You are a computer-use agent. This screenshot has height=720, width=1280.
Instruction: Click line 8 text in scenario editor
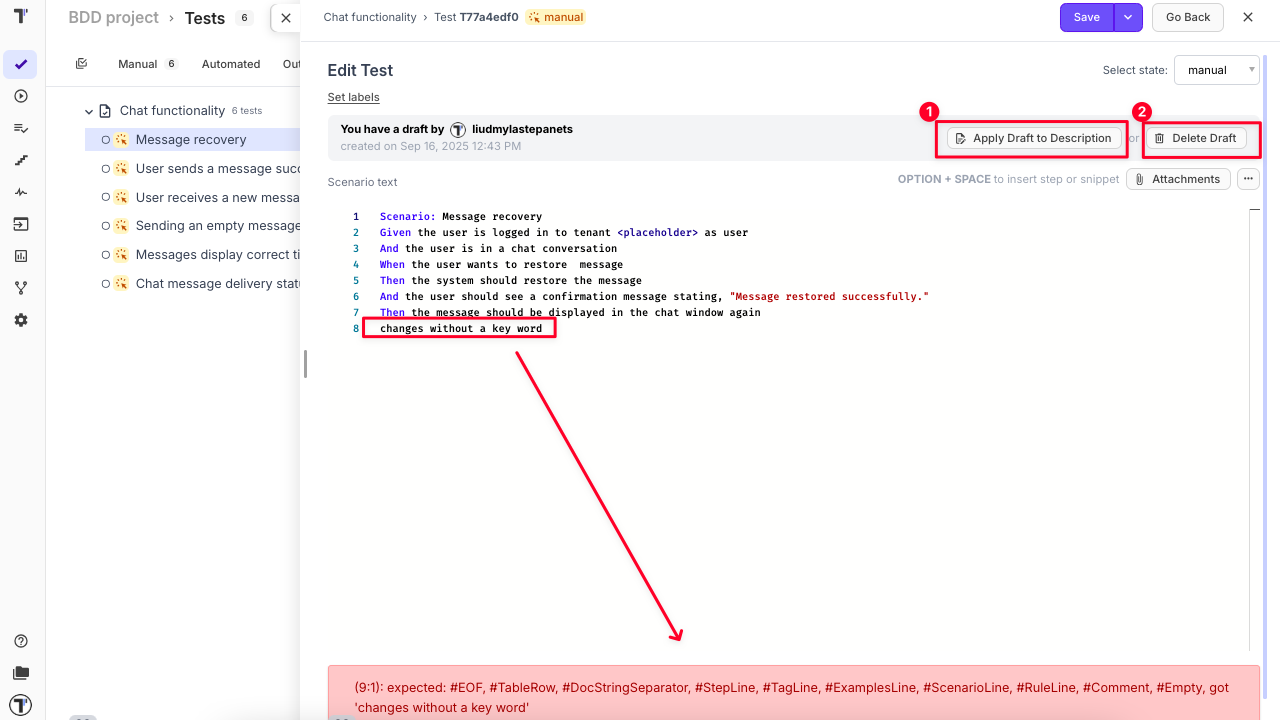(x=461, y=328)
